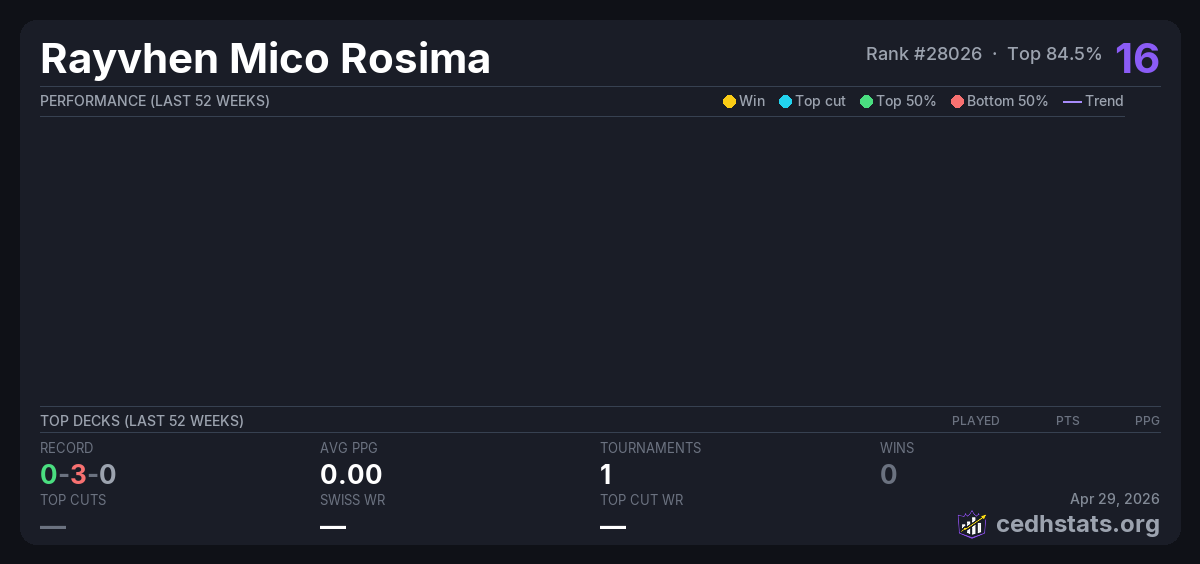This screenshot has height=564, width=1200.
Task: Click the cyan Top cut legend dot
Action: [785, 101]
